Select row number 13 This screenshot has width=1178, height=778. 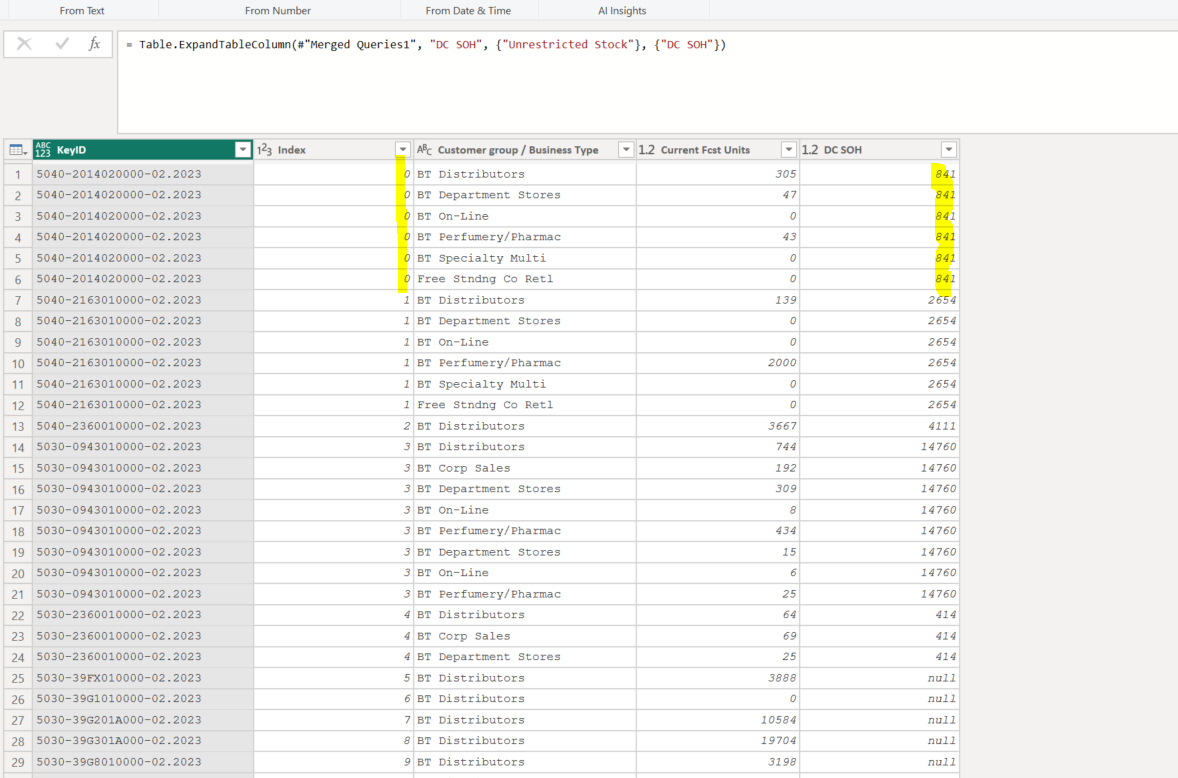pos(18,427)
